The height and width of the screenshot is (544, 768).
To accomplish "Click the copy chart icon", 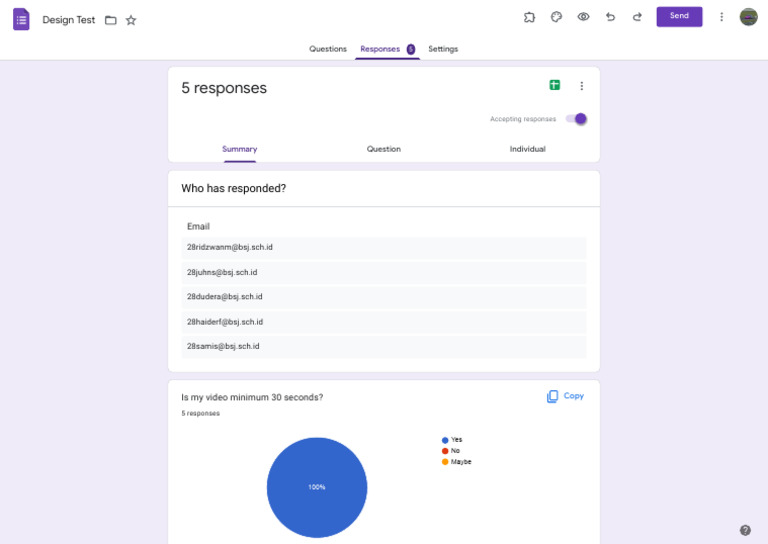I will (x=552, y=396).
